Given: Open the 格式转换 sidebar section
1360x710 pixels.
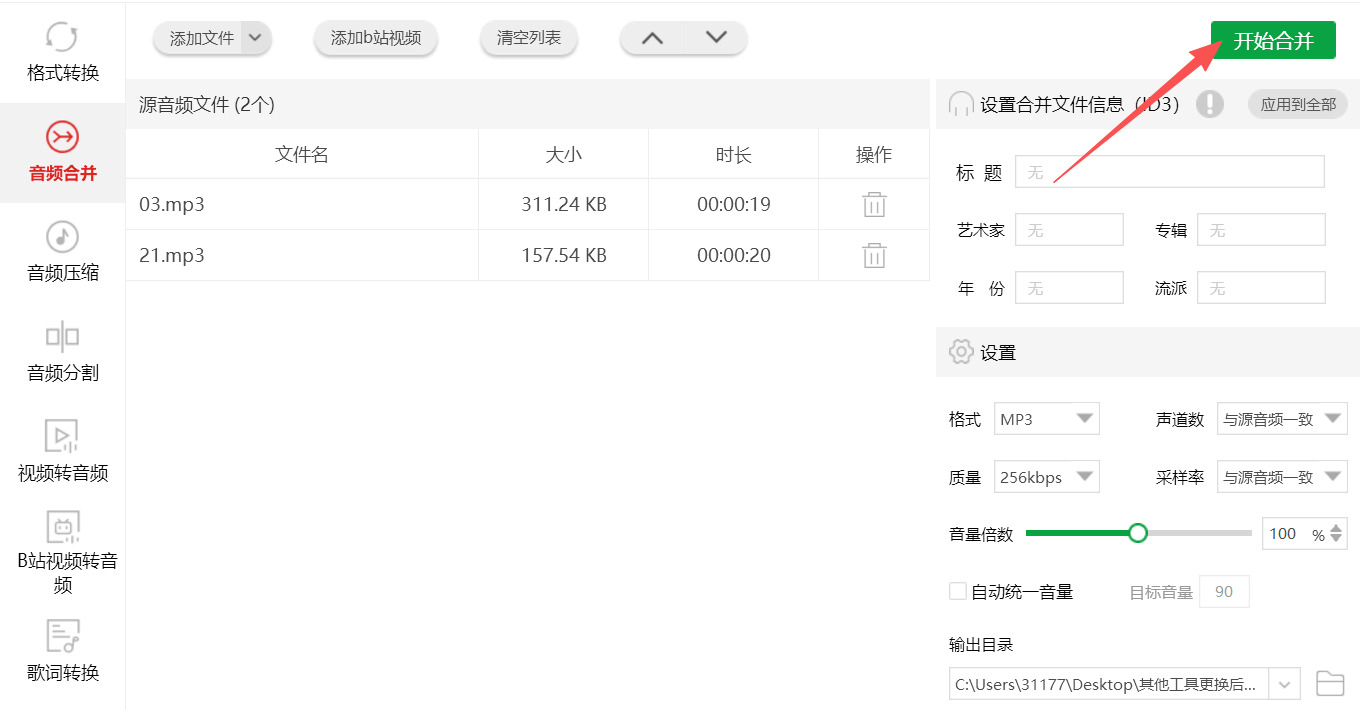Looking at the screenshot, I should click(x=62, y=52).
